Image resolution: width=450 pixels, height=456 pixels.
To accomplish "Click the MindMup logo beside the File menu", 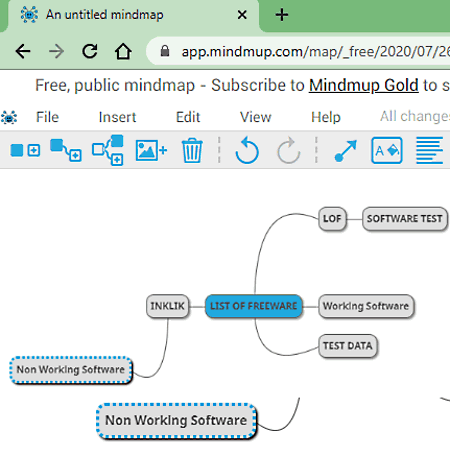I will 9,117.
